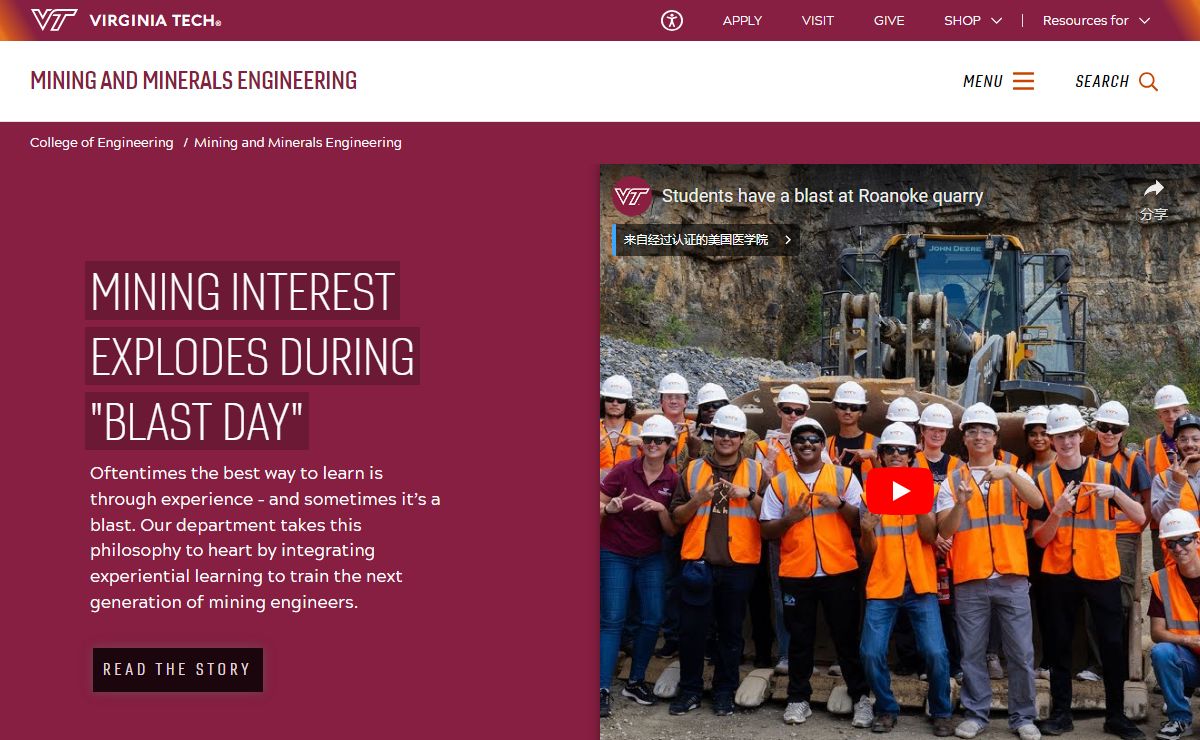Viewport: 1200px width, 740px height.
Task: Open the video title link on the player
Action: [822, 196]
